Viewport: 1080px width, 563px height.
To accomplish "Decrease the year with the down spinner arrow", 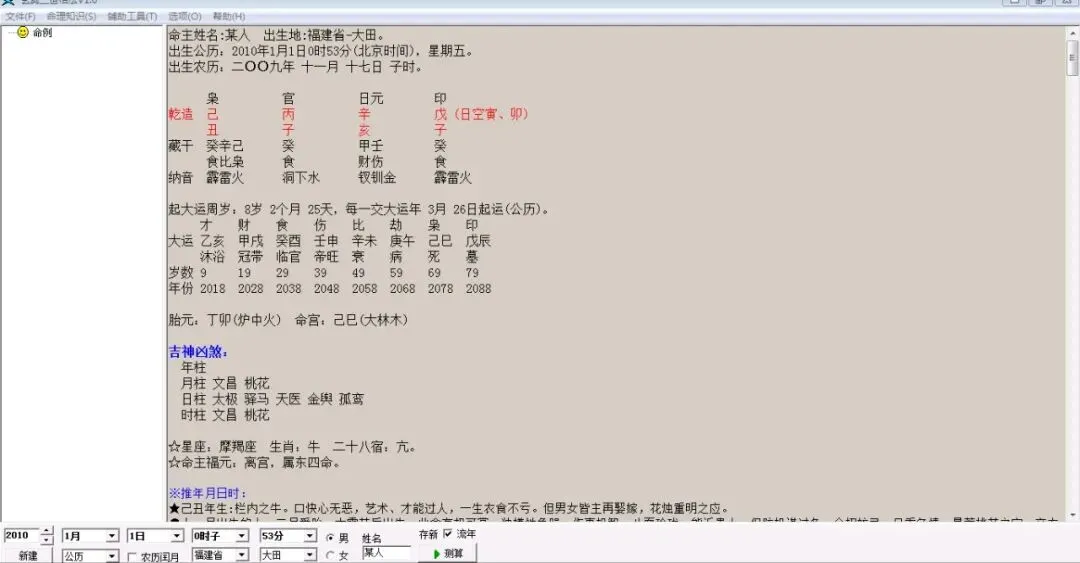I will 46,540.
